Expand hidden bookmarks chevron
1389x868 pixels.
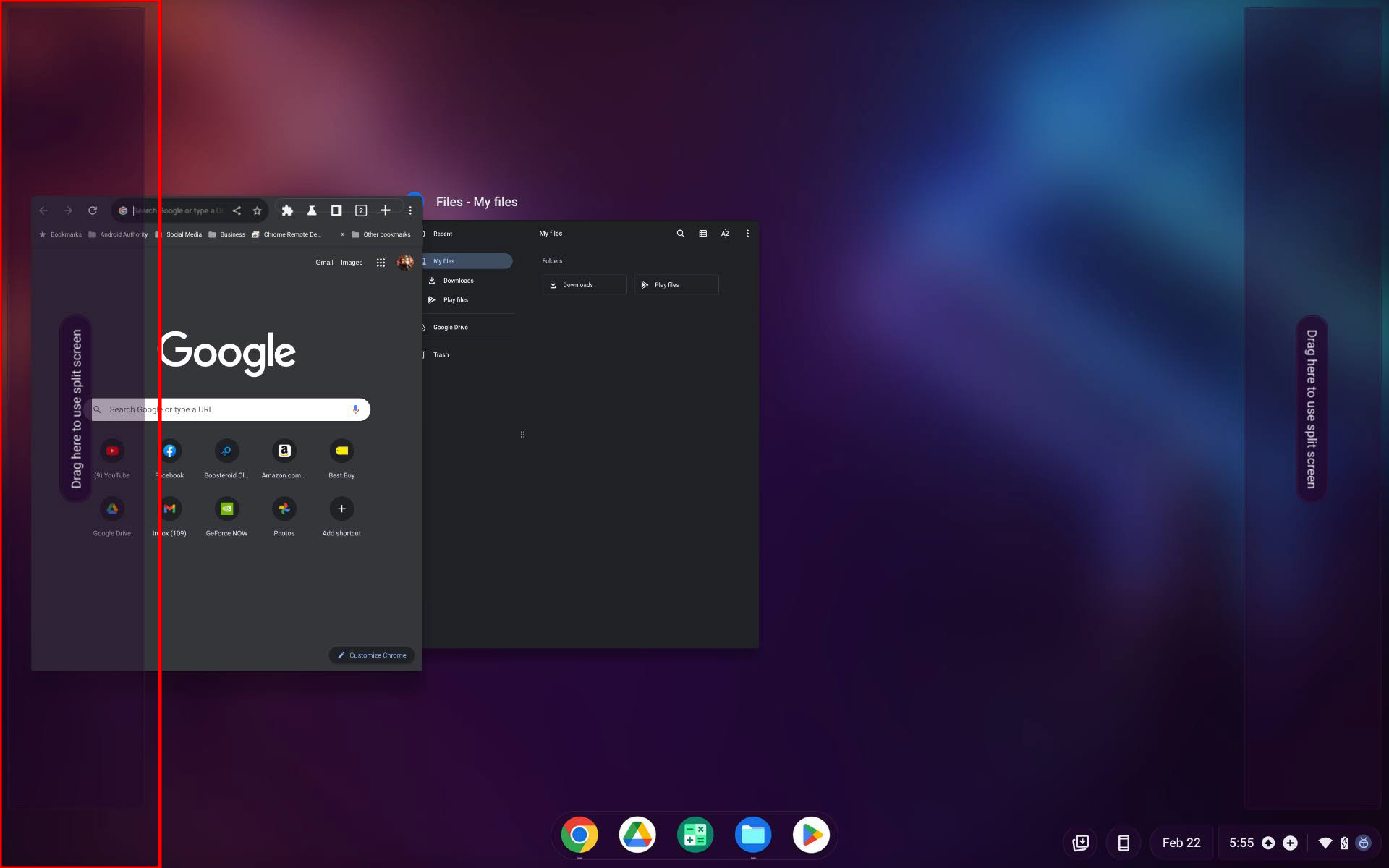[x=343, y=234]
